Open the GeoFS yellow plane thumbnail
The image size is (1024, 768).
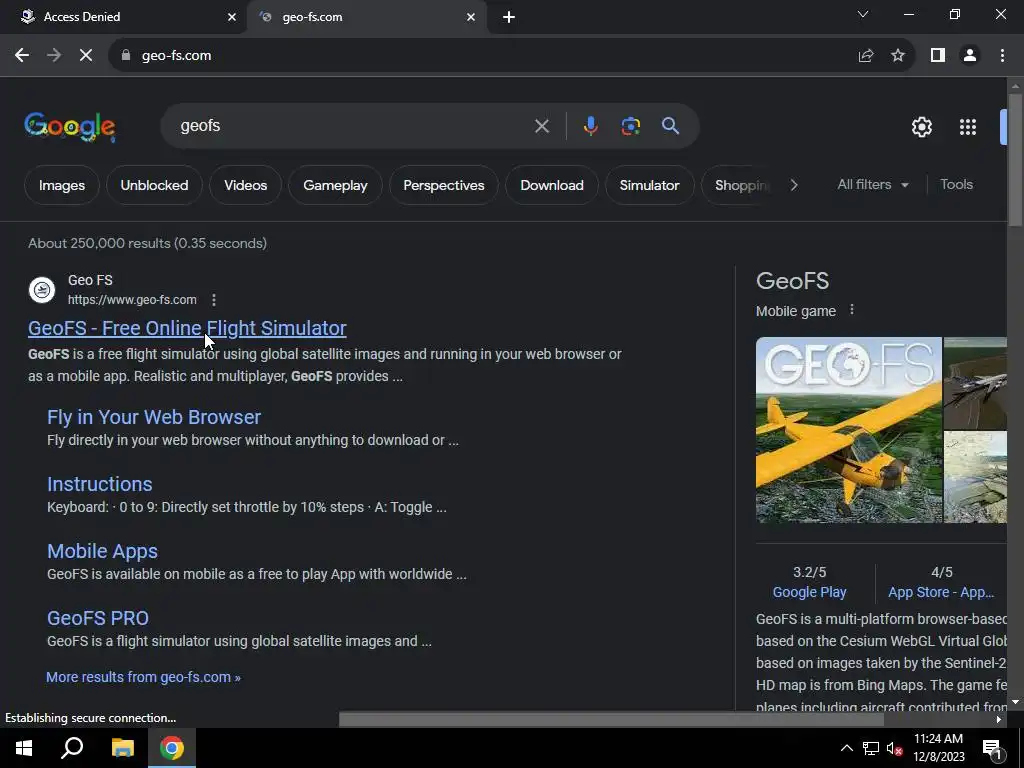(x=849, y=430)
